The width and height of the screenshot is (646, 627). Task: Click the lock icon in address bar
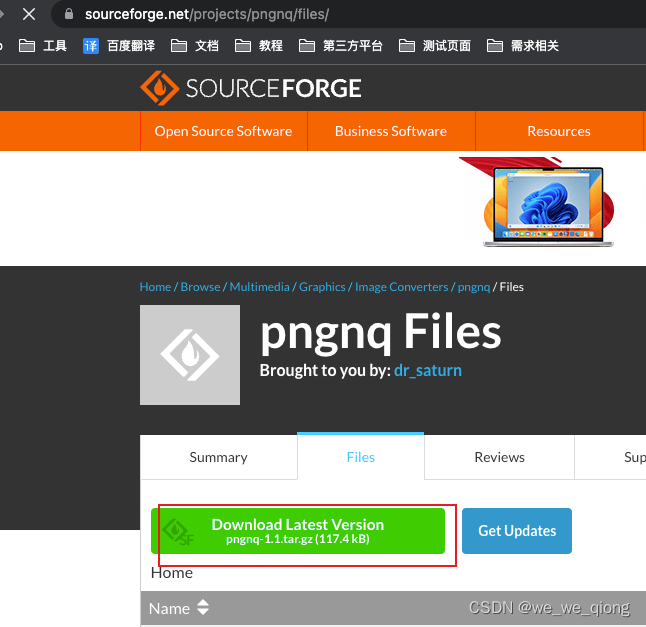click(69, 14)
